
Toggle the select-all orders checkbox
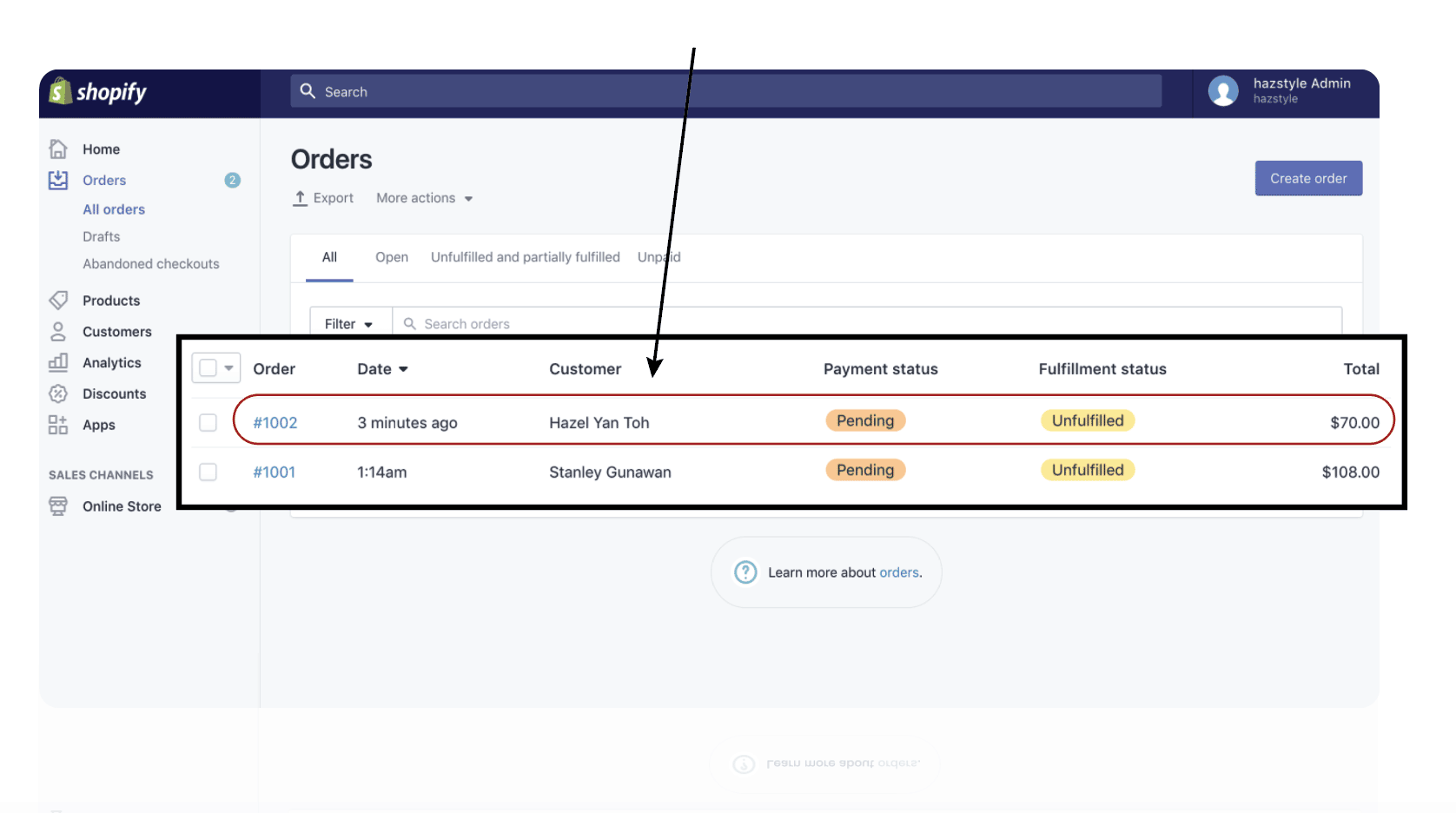coord(208,368)
